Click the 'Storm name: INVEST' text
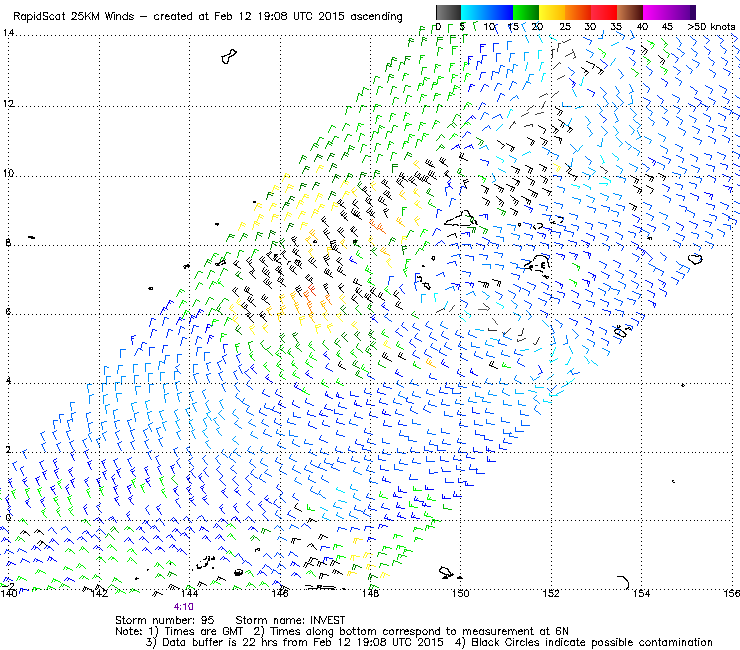Viewport: 740px width, 650px height. click(290, 620)
